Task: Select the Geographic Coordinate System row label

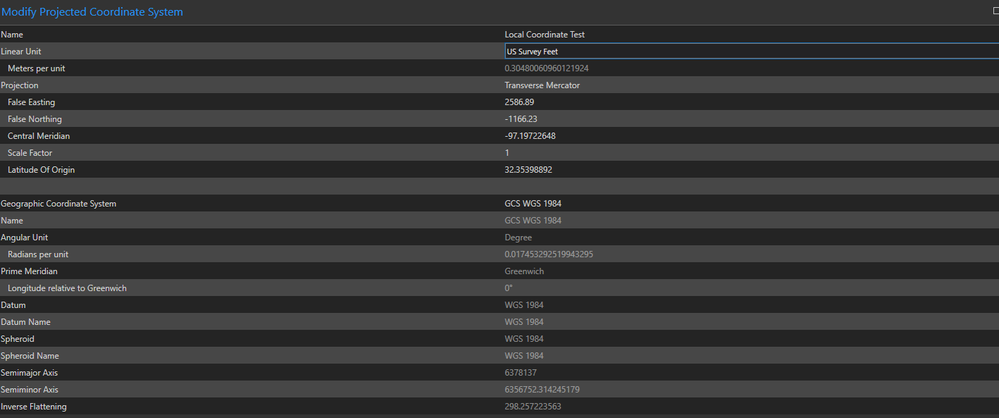Action: [x=58, y=203]
